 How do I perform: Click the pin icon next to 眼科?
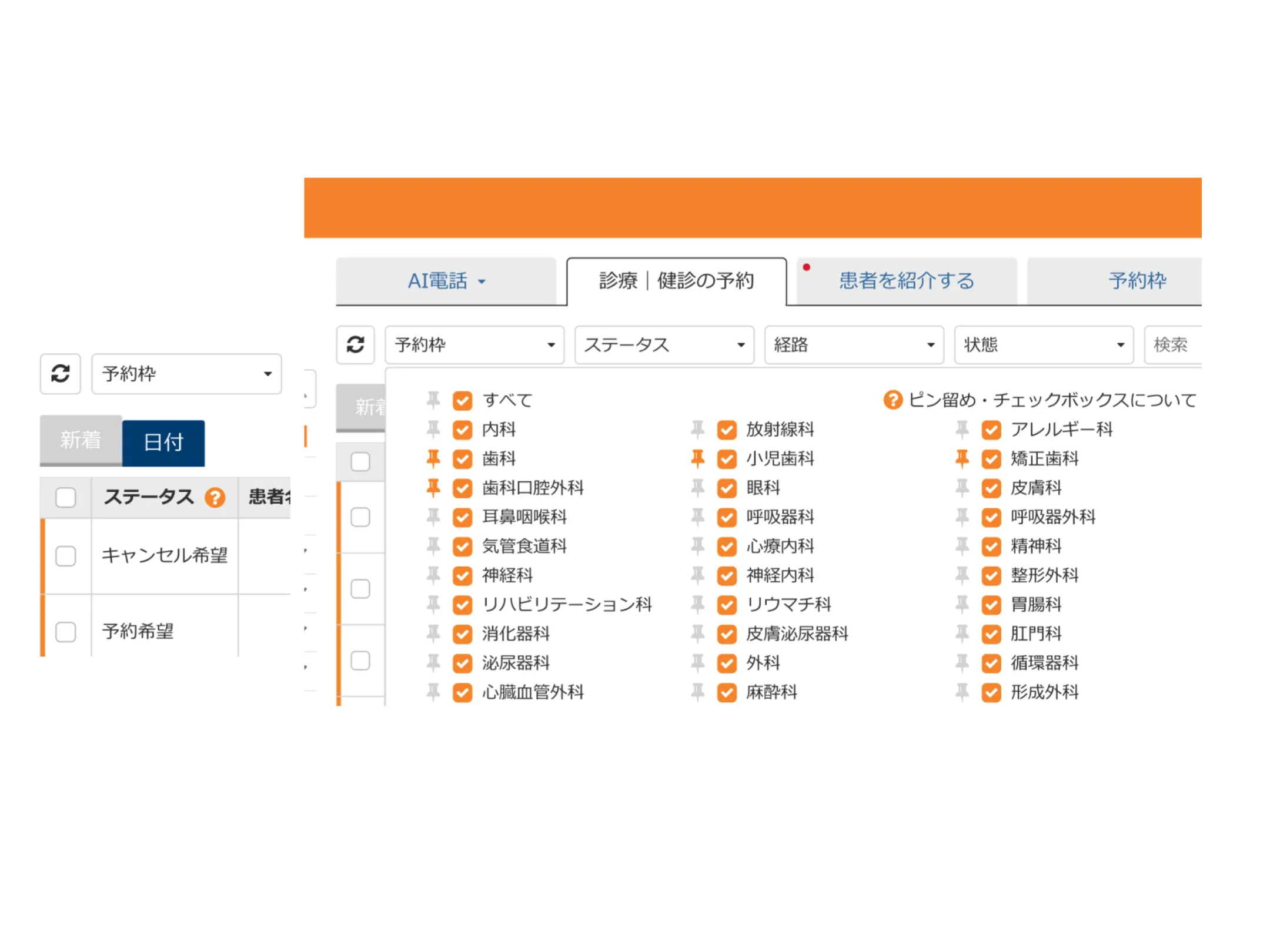click(697, 488)
